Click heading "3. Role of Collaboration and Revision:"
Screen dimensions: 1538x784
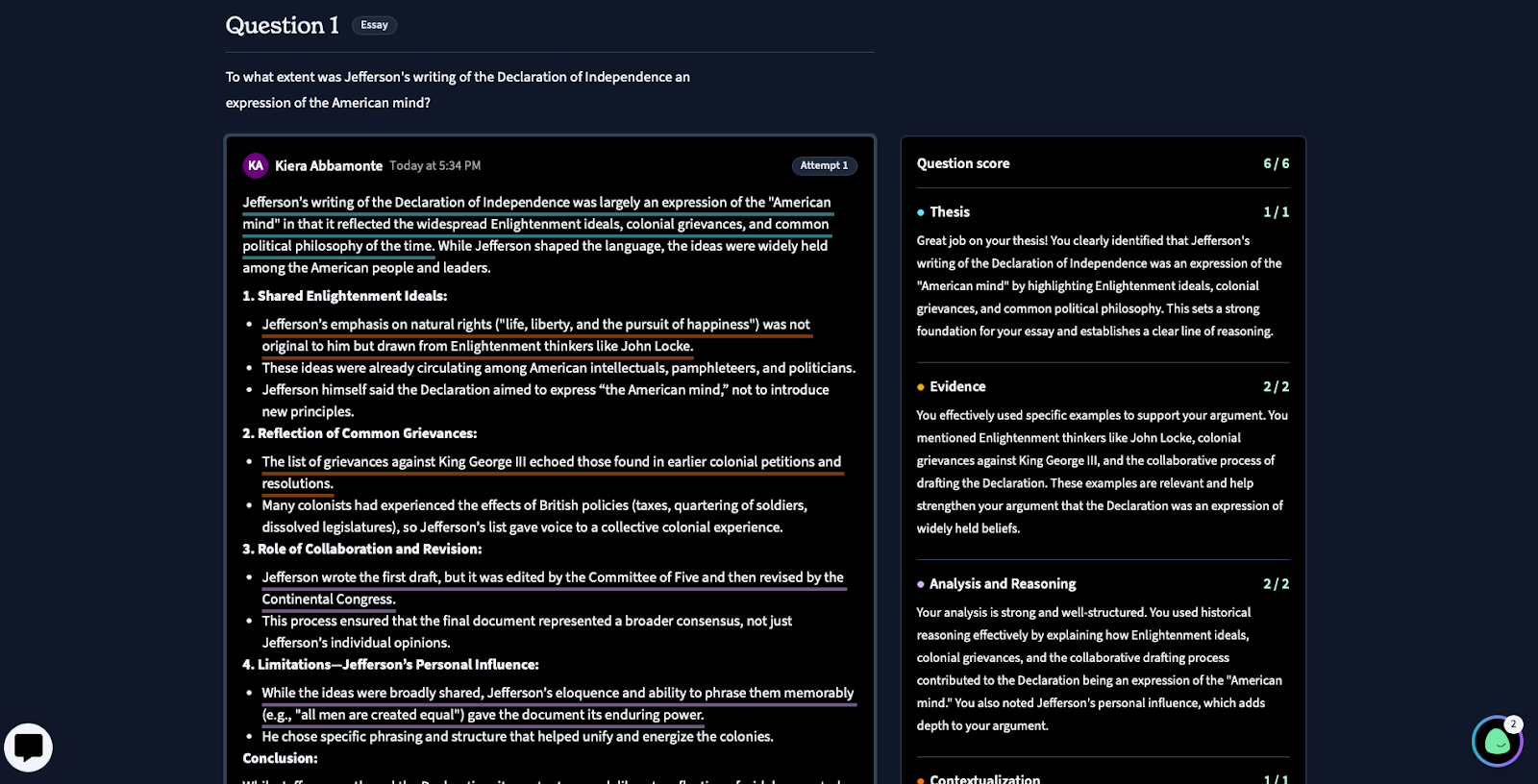[362, 549]
